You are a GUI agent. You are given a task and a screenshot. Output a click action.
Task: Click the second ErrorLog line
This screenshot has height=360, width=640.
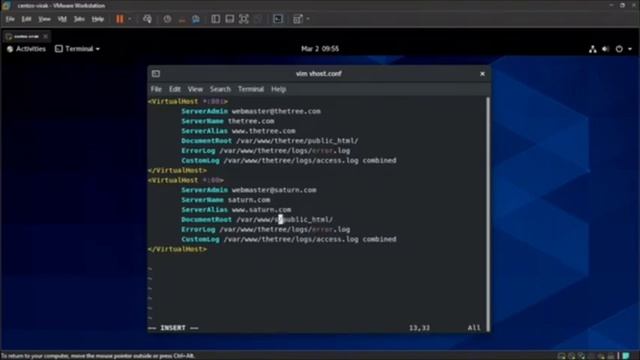click(266, 229)
